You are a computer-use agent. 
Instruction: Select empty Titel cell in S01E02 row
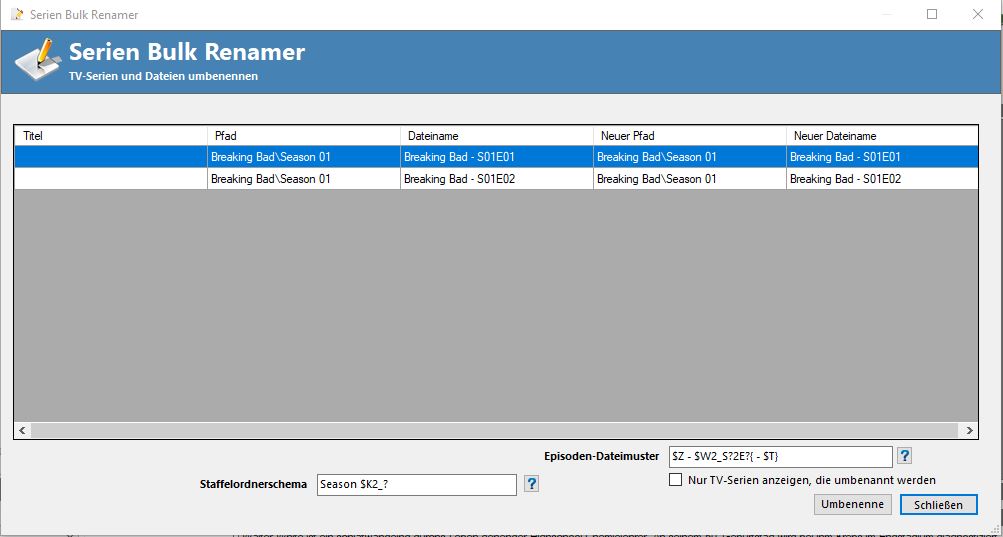coord(111,179)
